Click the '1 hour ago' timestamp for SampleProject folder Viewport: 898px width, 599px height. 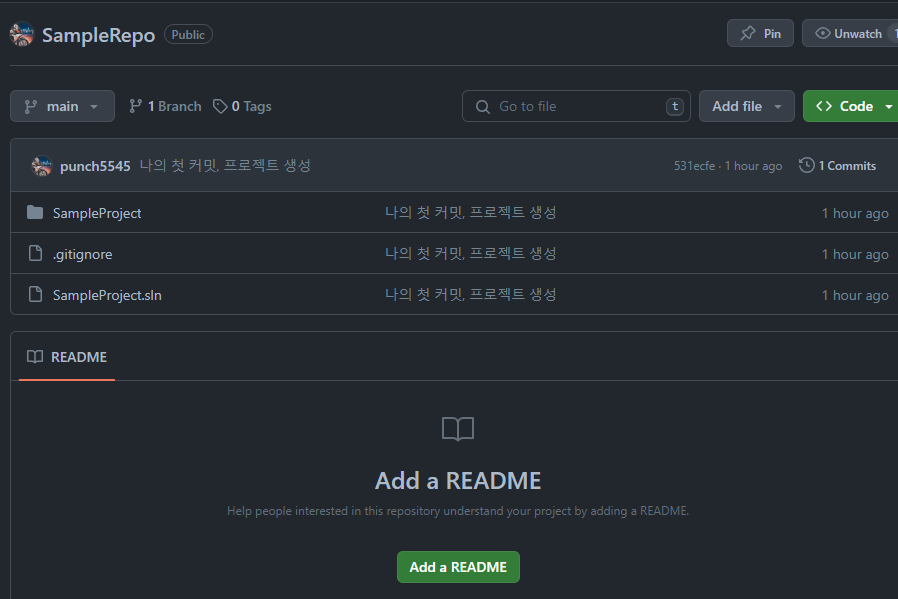click(x=855, y=213)
